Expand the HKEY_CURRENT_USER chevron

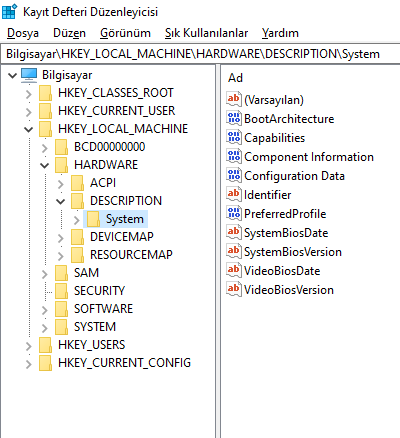29,112
